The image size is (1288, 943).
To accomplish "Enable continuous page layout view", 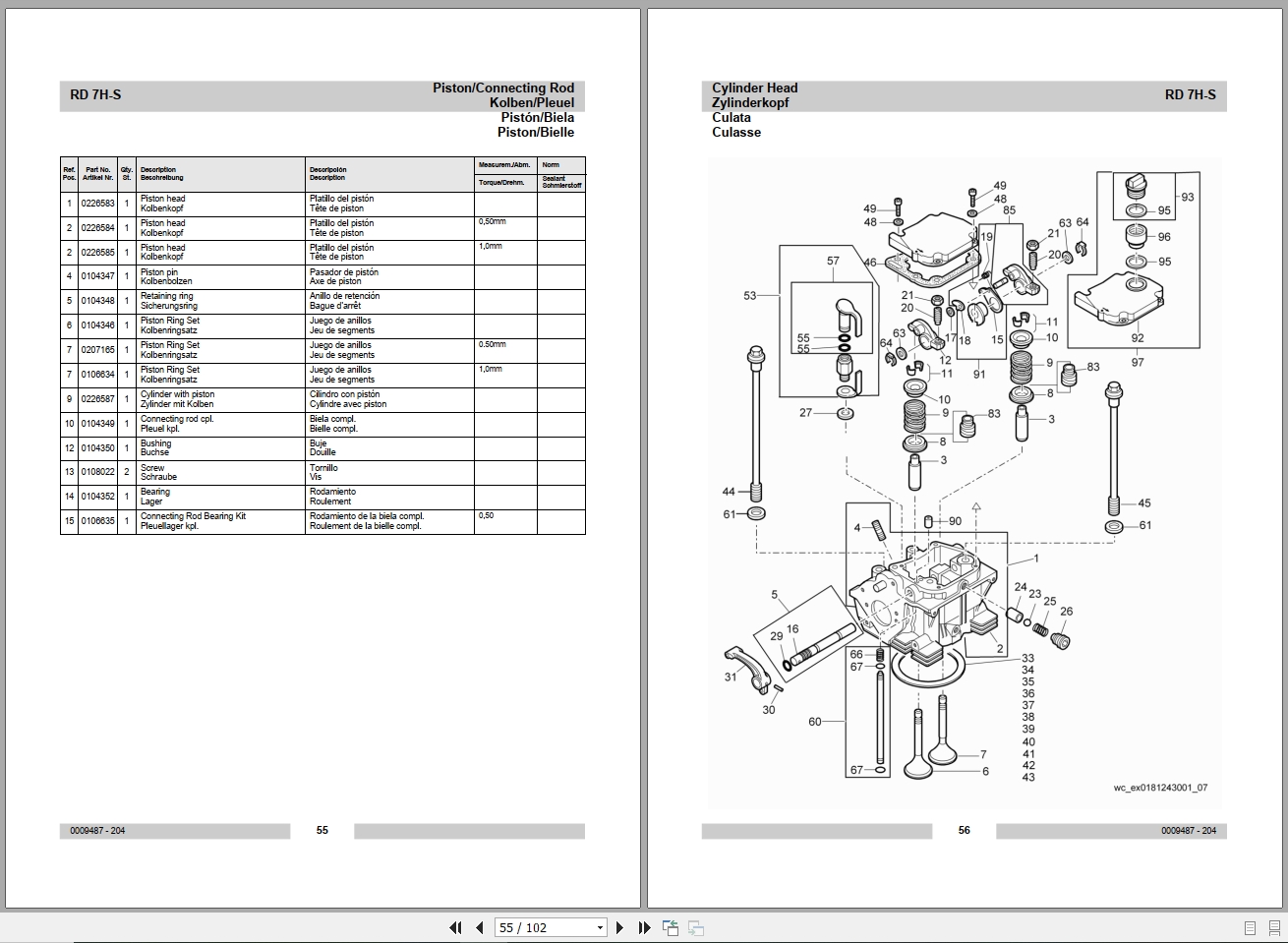I will point(1274,927).
